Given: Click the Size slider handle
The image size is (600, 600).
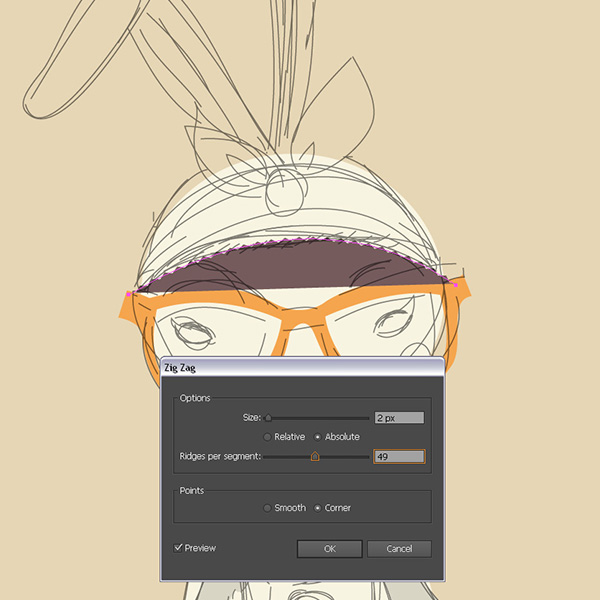Looking at the screenshot, I should point(268,418).
